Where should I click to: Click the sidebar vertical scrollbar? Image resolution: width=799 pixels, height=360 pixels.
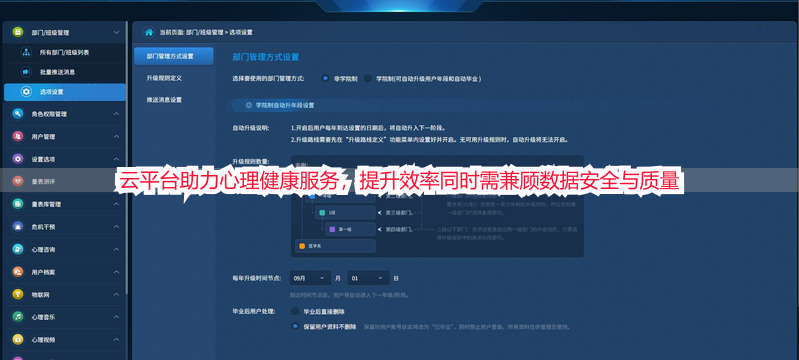(127, 158)
